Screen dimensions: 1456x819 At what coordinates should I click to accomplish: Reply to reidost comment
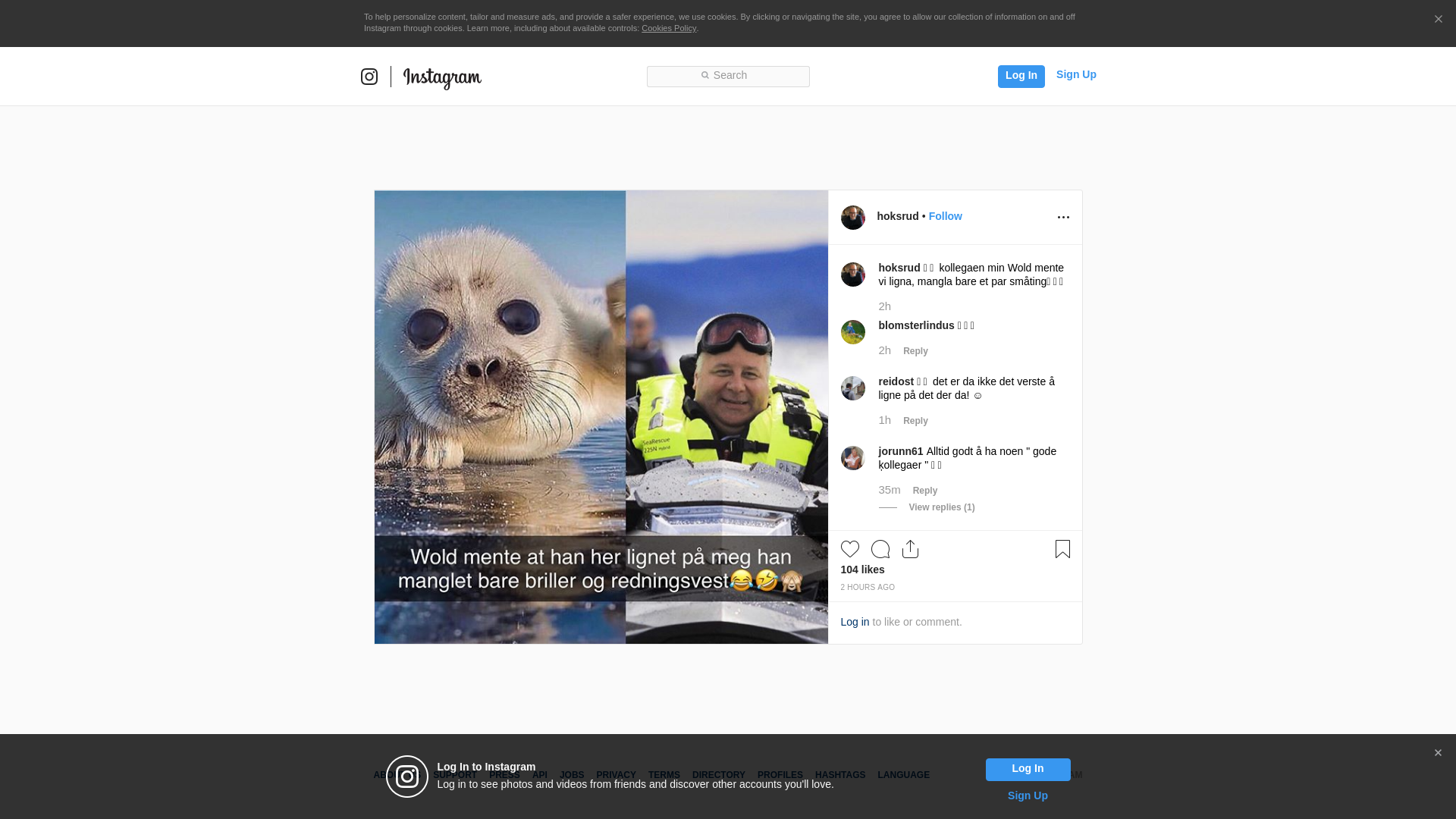[x=915, y=421]
